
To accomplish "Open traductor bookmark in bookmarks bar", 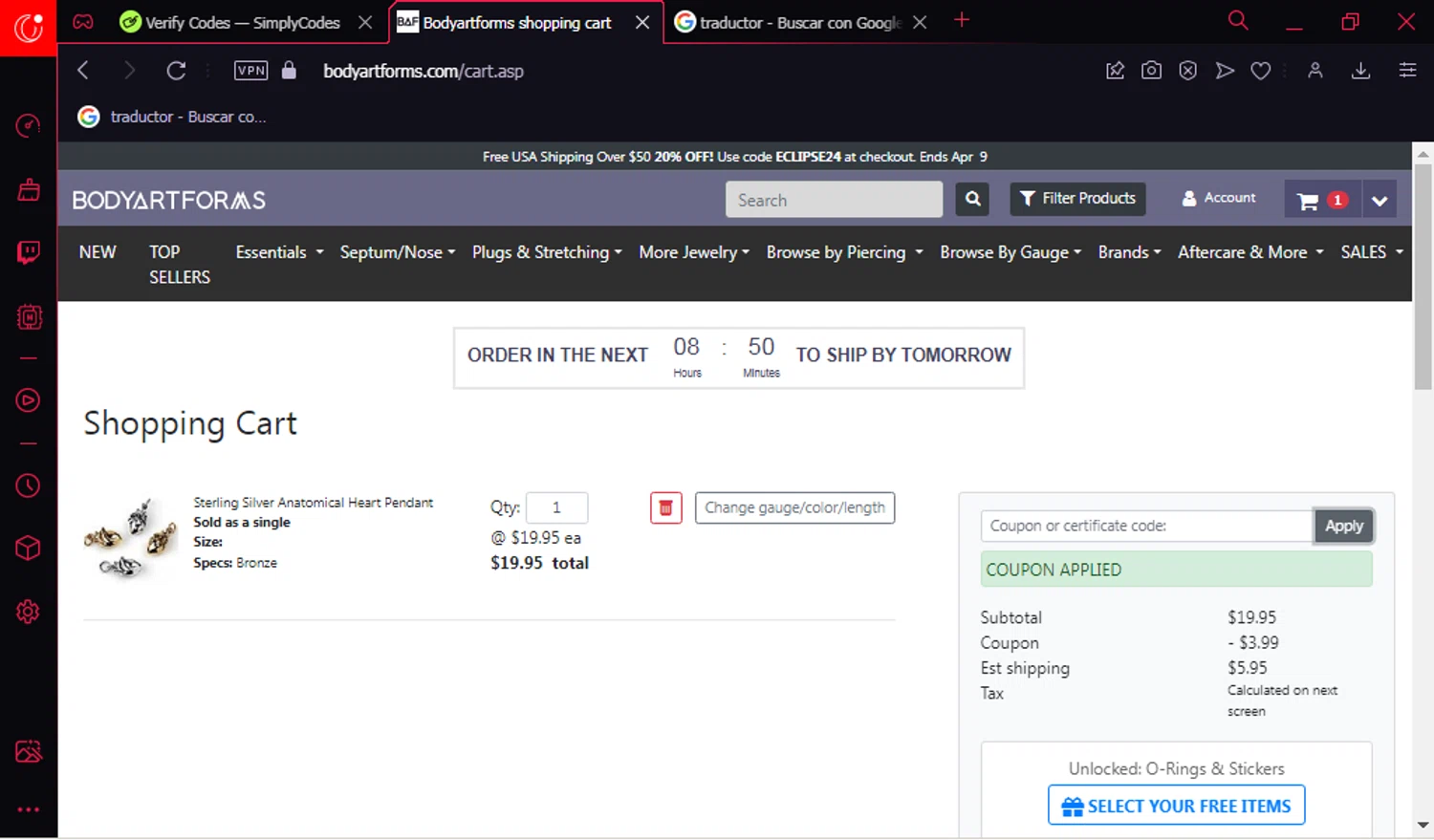I will pos(172,117).
